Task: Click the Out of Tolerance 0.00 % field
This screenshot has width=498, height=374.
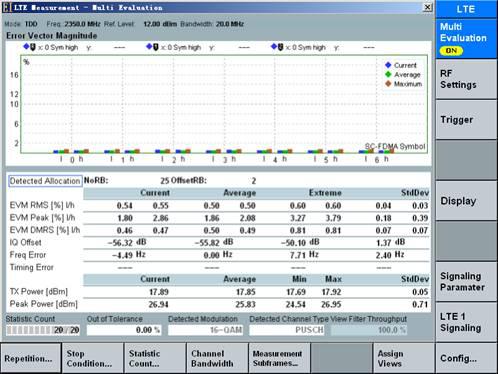Action: (124, 330)
